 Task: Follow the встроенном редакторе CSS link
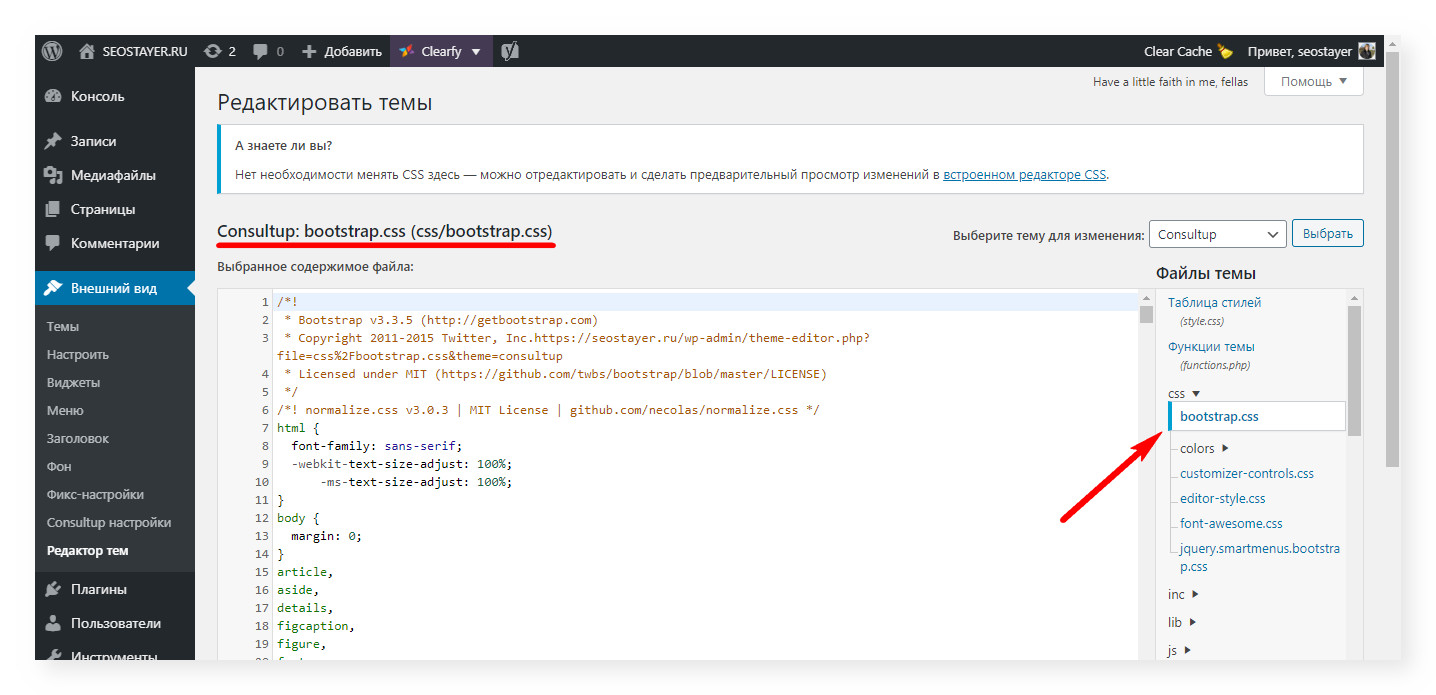pyautogui.click(x=1025, y=174)
